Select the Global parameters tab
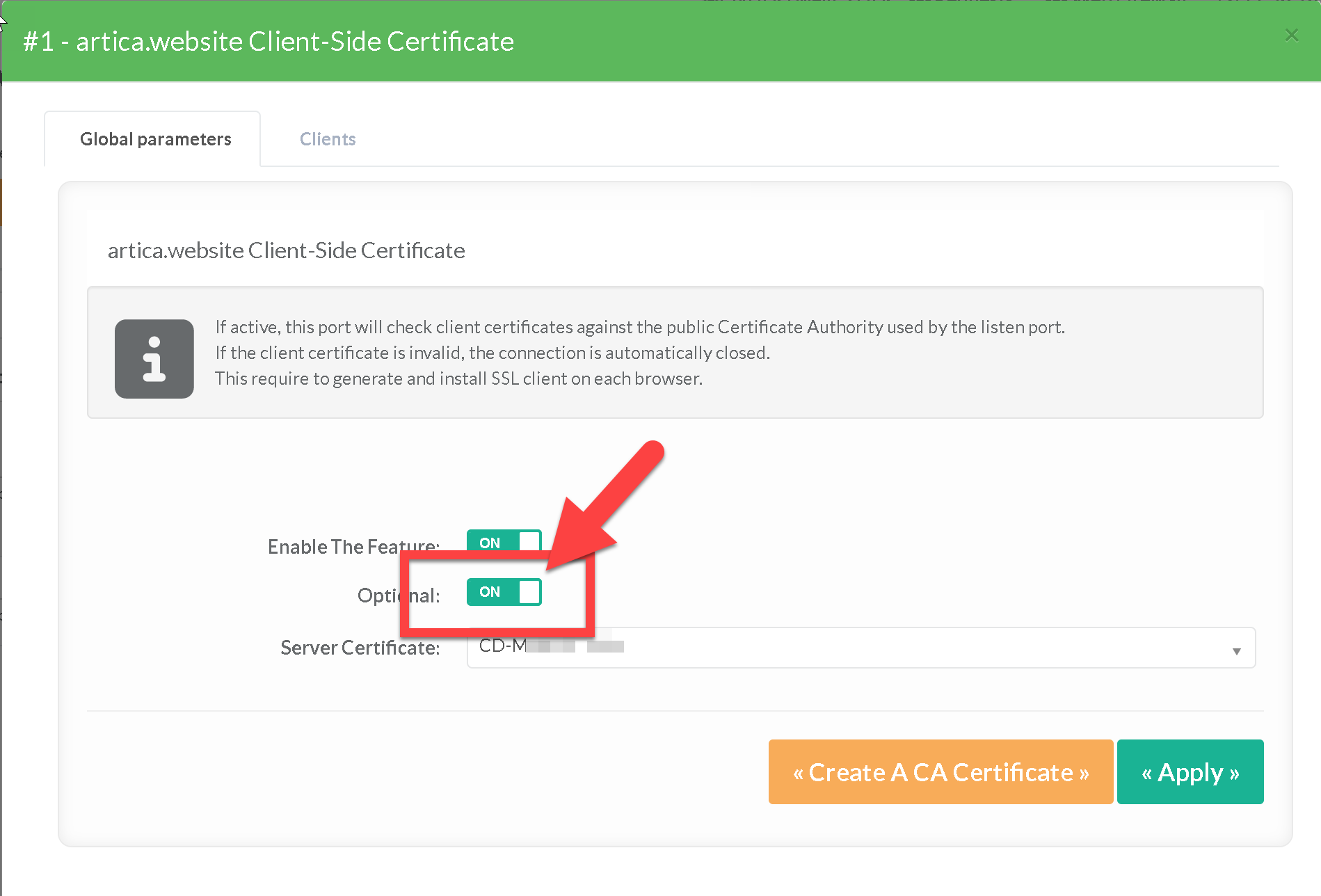Image resolution: width=1321 pixels, height=896 pixels. point(155,139)
